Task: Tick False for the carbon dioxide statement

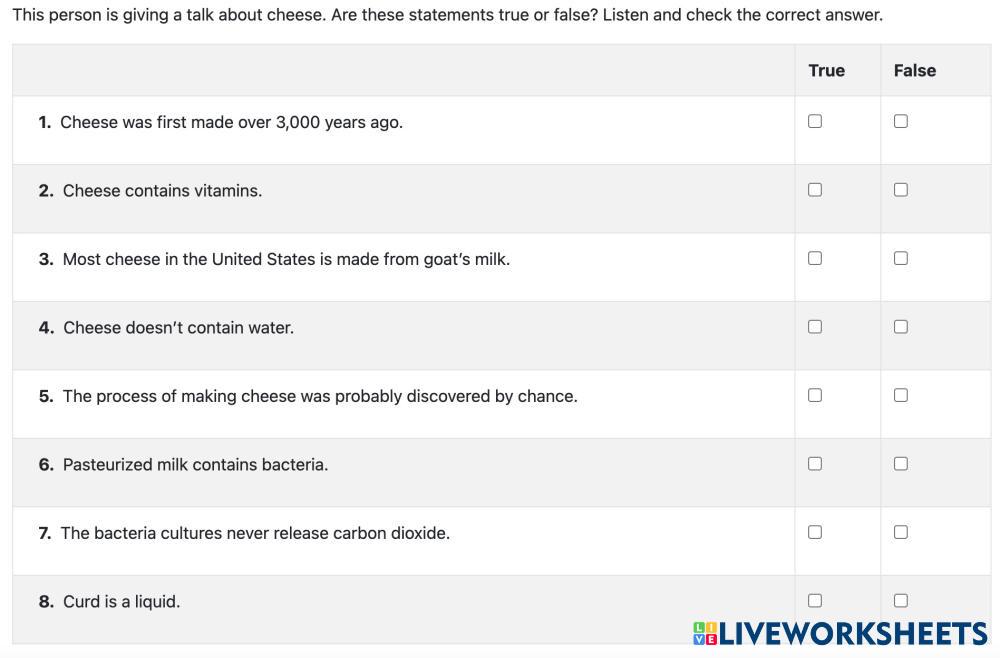Action: tap(901, 532)
